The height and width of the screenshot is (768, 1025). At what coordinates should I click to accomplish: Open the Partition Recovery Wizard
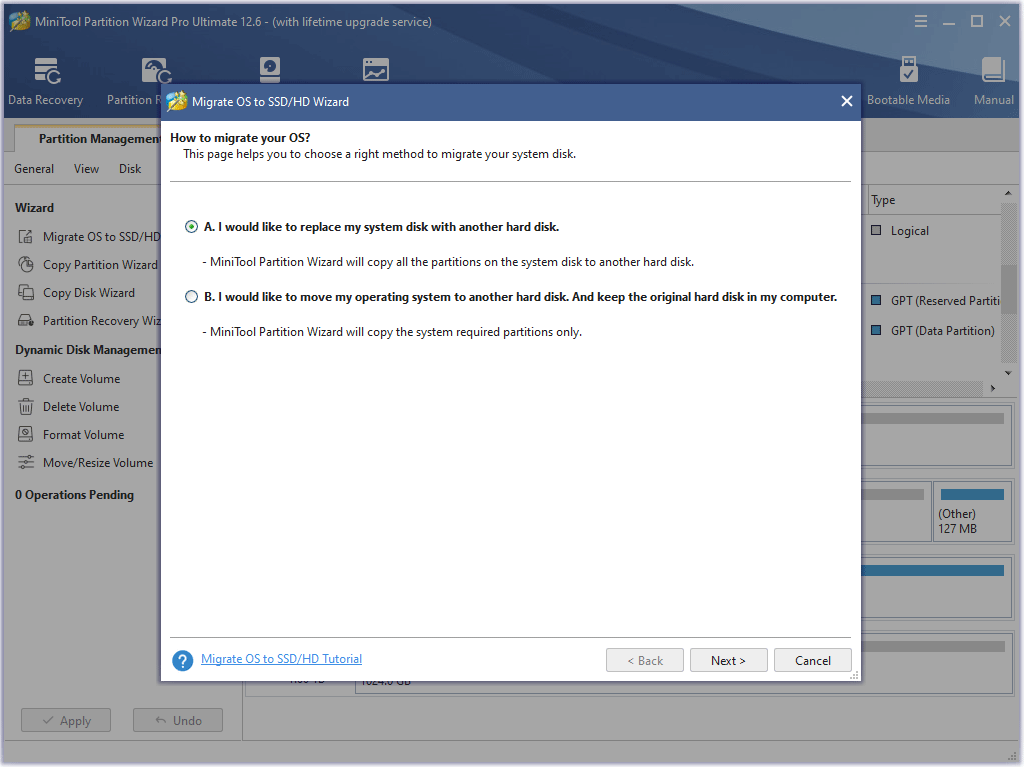pyautogui.click(x=90, y=320)
